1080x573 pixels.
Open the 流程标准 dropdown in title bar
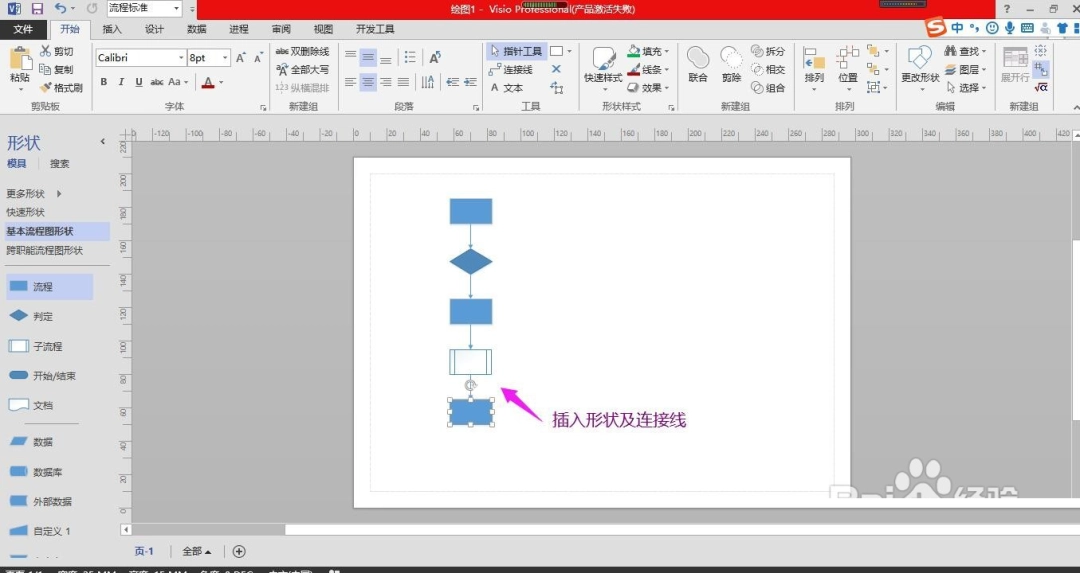tap(176, 8)
